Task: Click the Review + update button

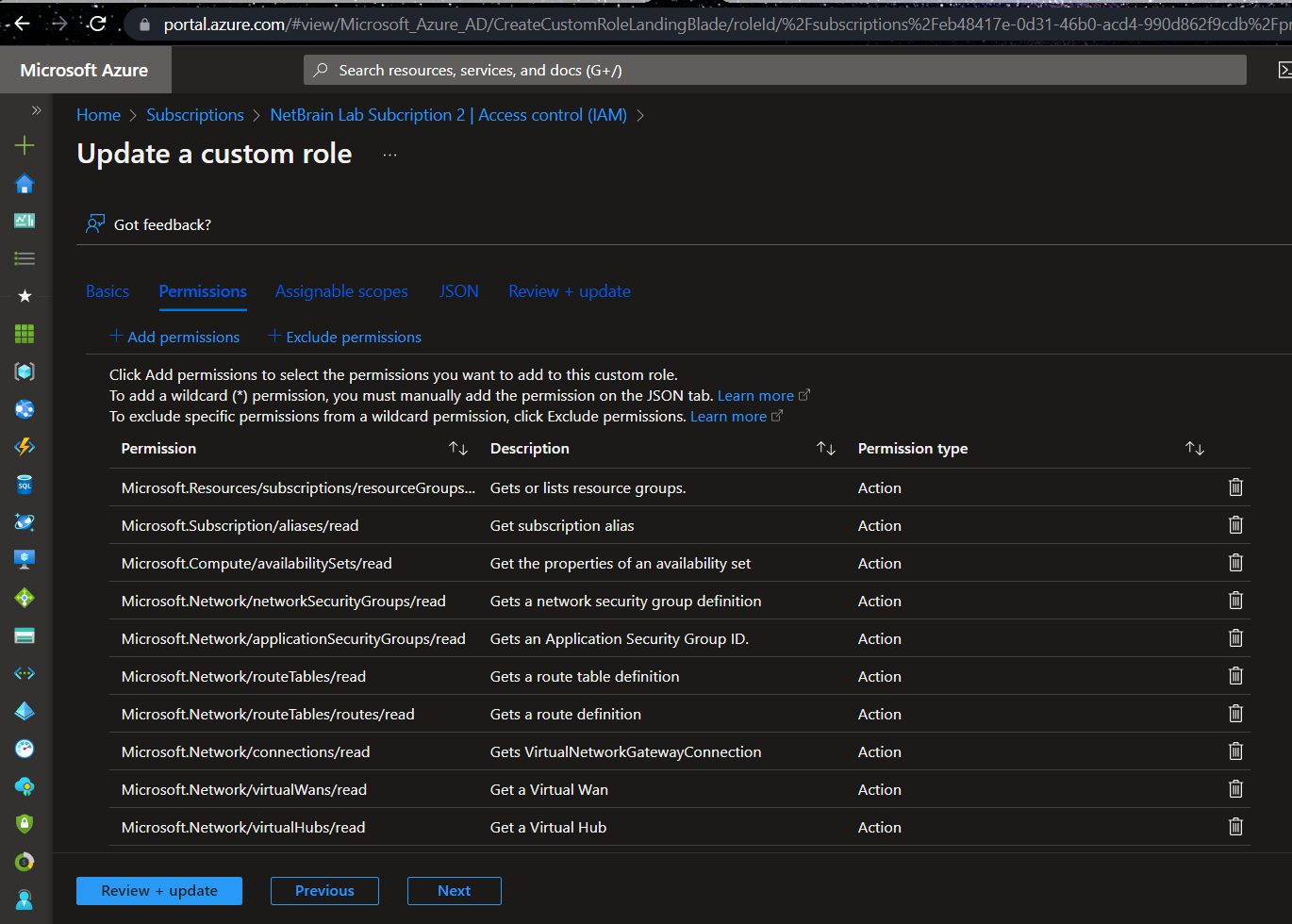Action: [x=158, y=890]
